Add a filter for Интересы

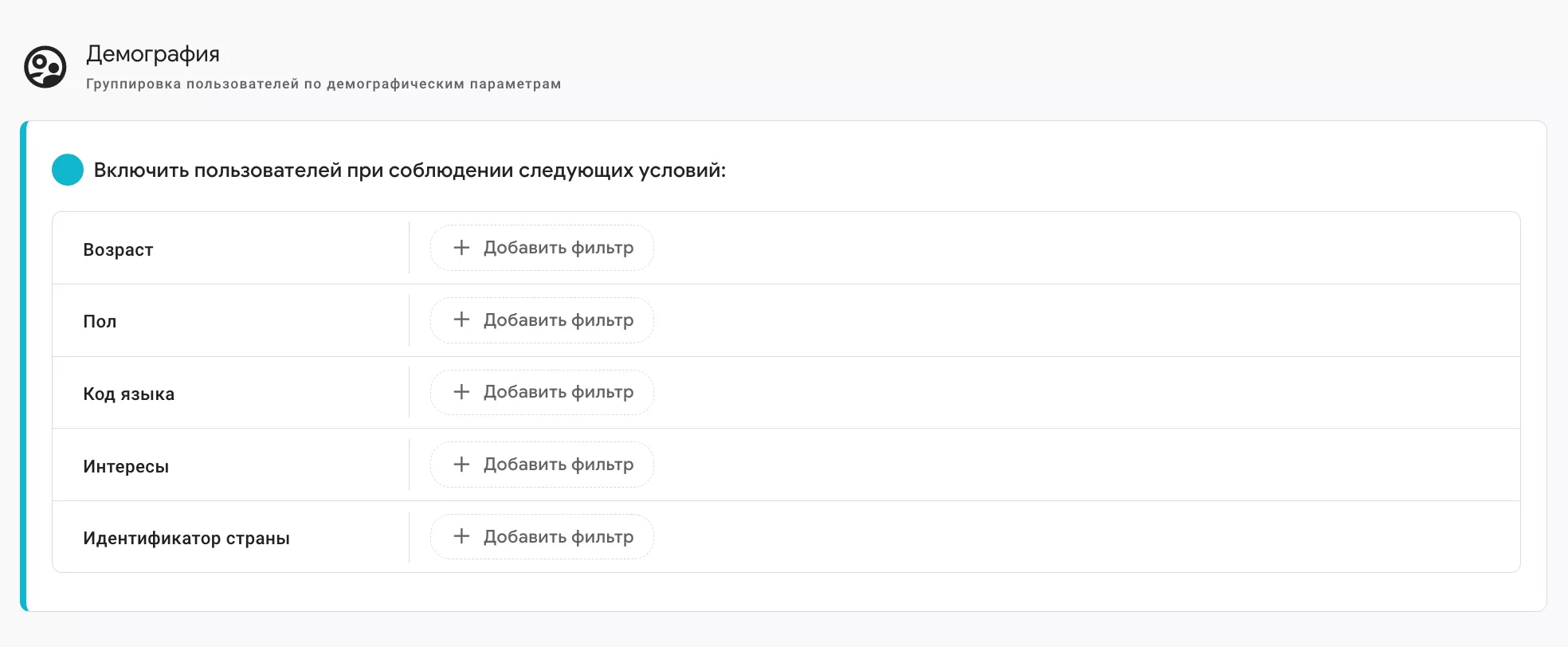541,465
